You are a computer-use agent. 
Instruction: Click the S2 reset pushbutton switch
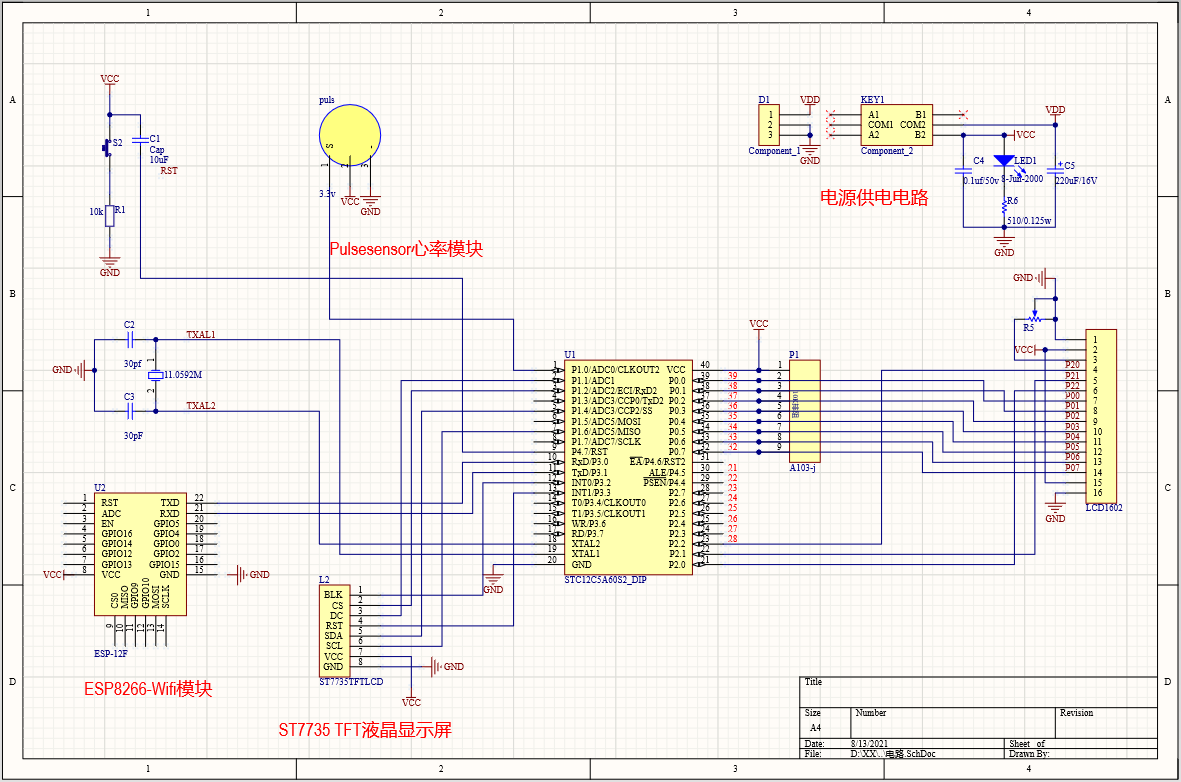tap(107, 147)
